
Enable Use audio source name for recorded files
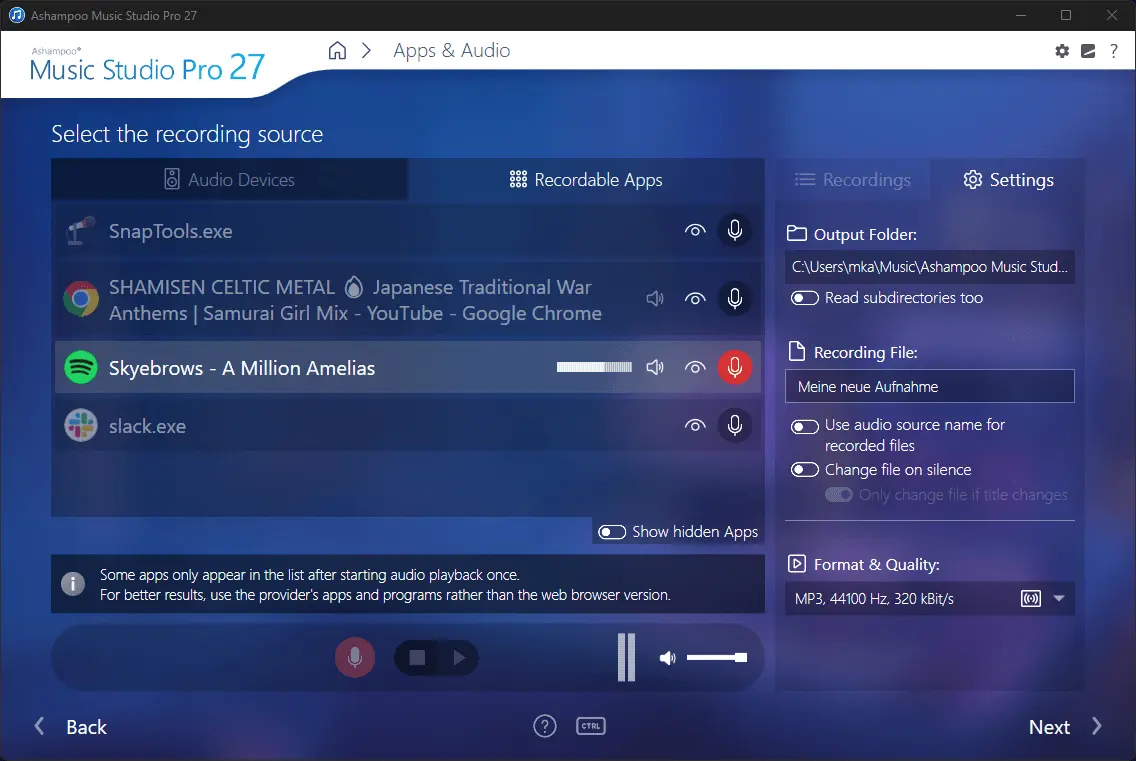click(x=804, y=426)
